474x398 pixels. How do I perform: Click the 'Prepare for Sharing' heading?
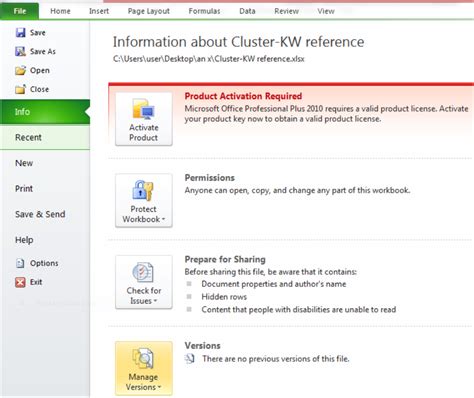pos(225,259)
